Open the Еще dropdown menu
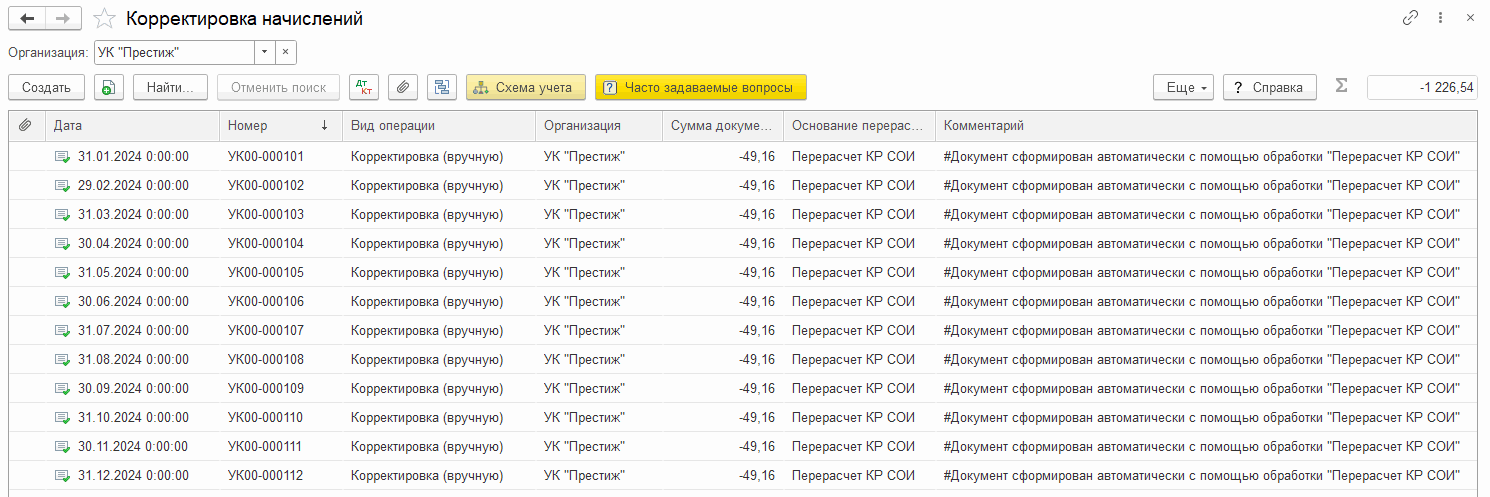 pyautogui.click(x=1183, y=87)
